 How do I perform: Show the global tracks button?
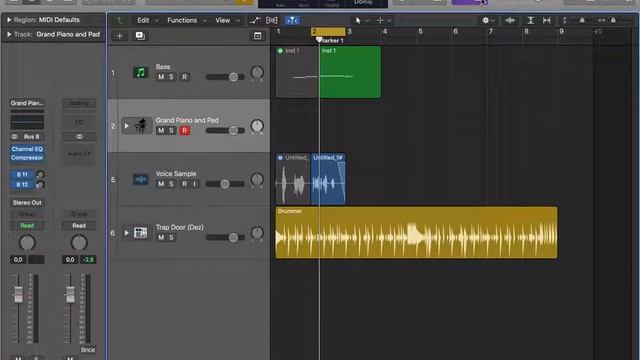click(x=258, y=36)
